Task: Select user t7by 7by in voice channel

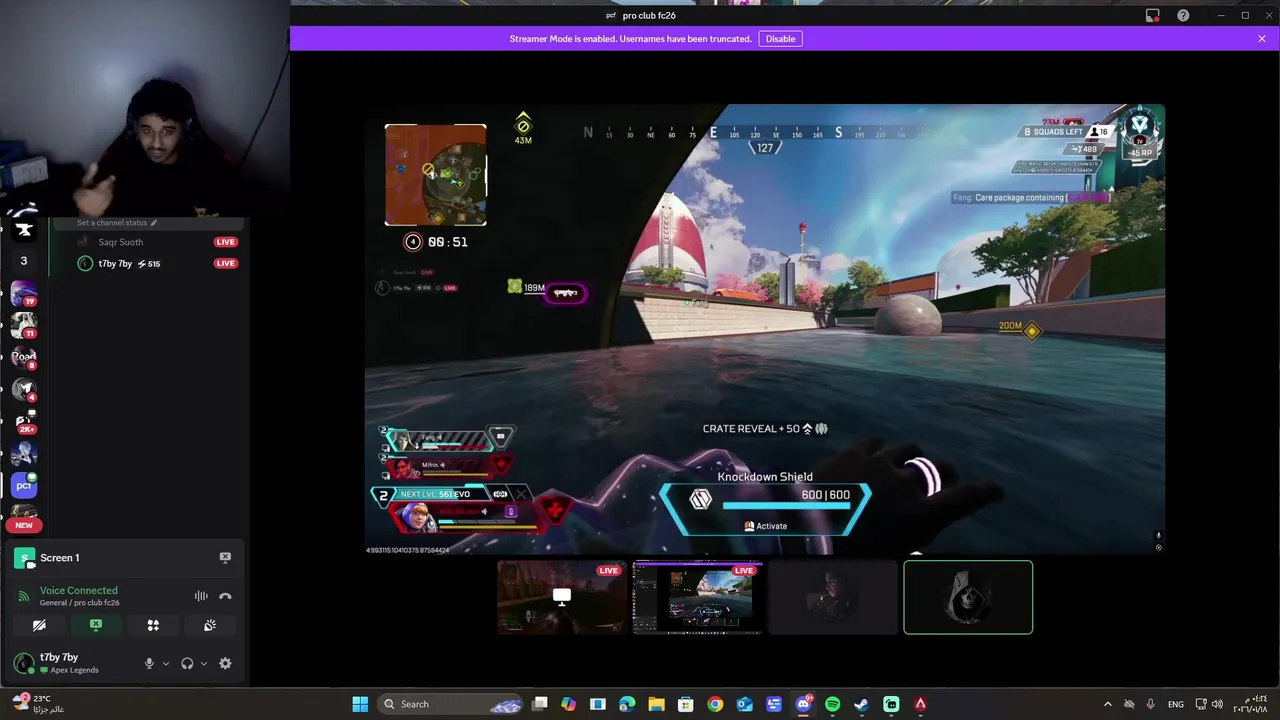Action: 120,264
